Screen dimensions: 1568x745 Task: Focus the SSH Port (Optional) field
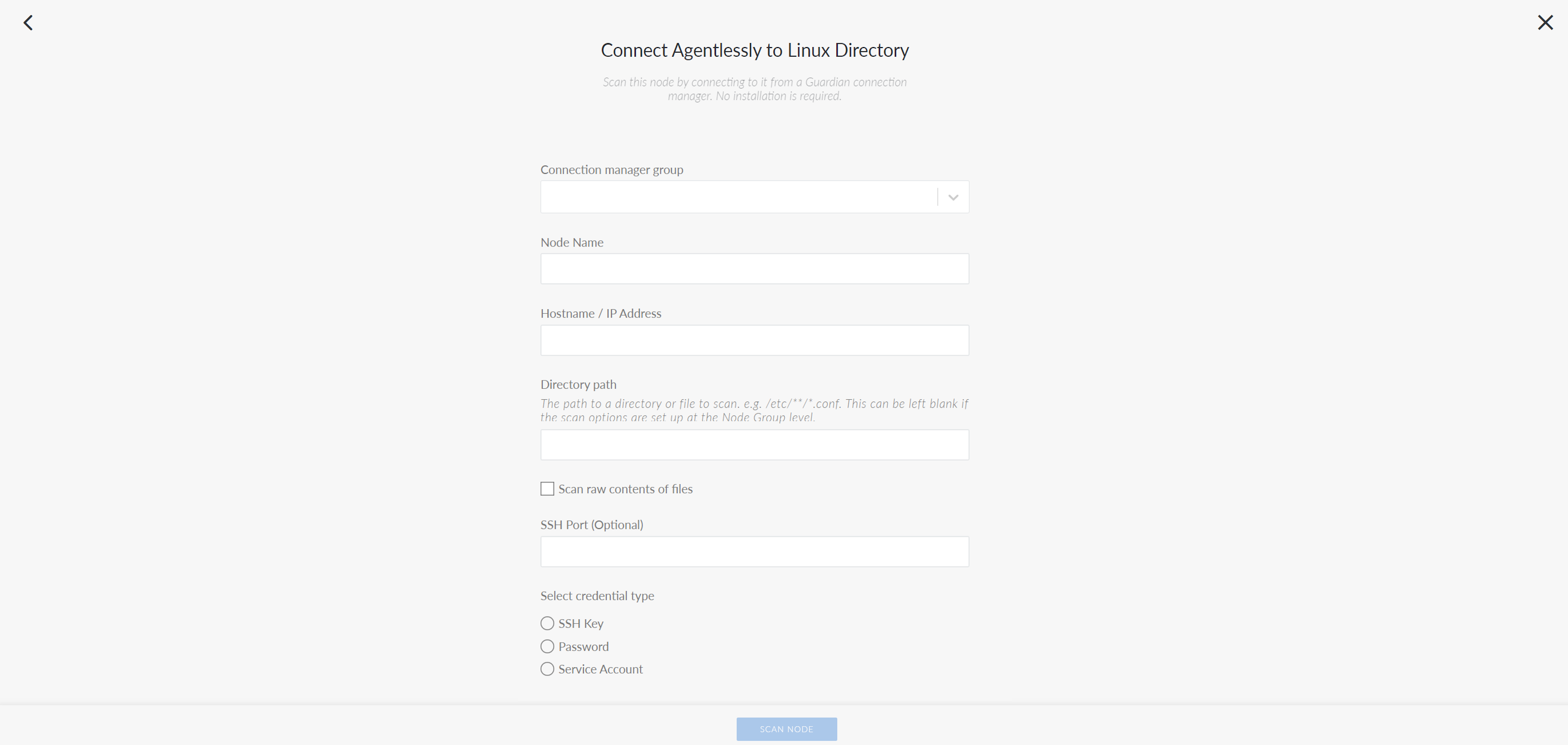pos(754,552)
